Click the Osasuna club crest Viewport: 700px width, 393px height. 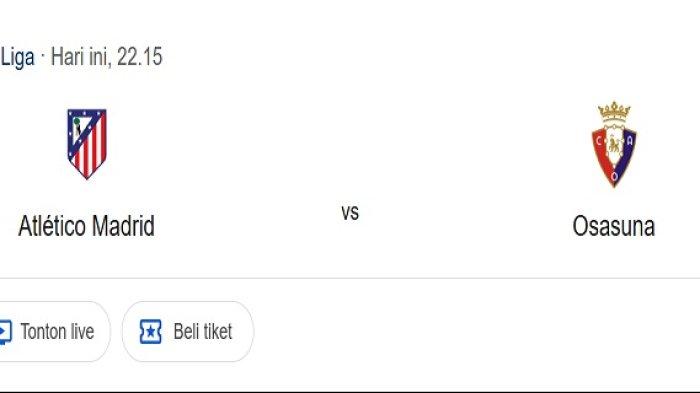click(614, 144)
